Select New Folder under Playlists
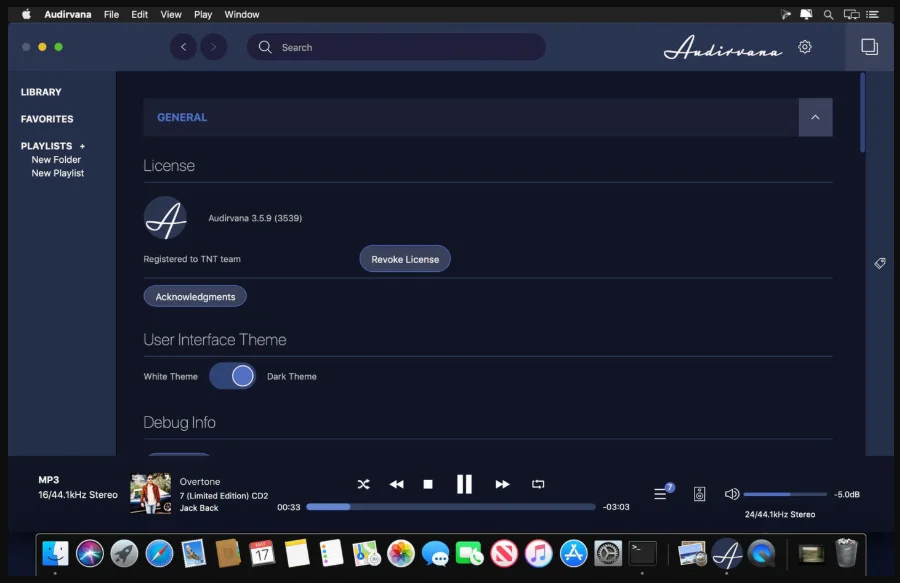Image resolution: width=900 pixels, height=583 pixels. 56,160
